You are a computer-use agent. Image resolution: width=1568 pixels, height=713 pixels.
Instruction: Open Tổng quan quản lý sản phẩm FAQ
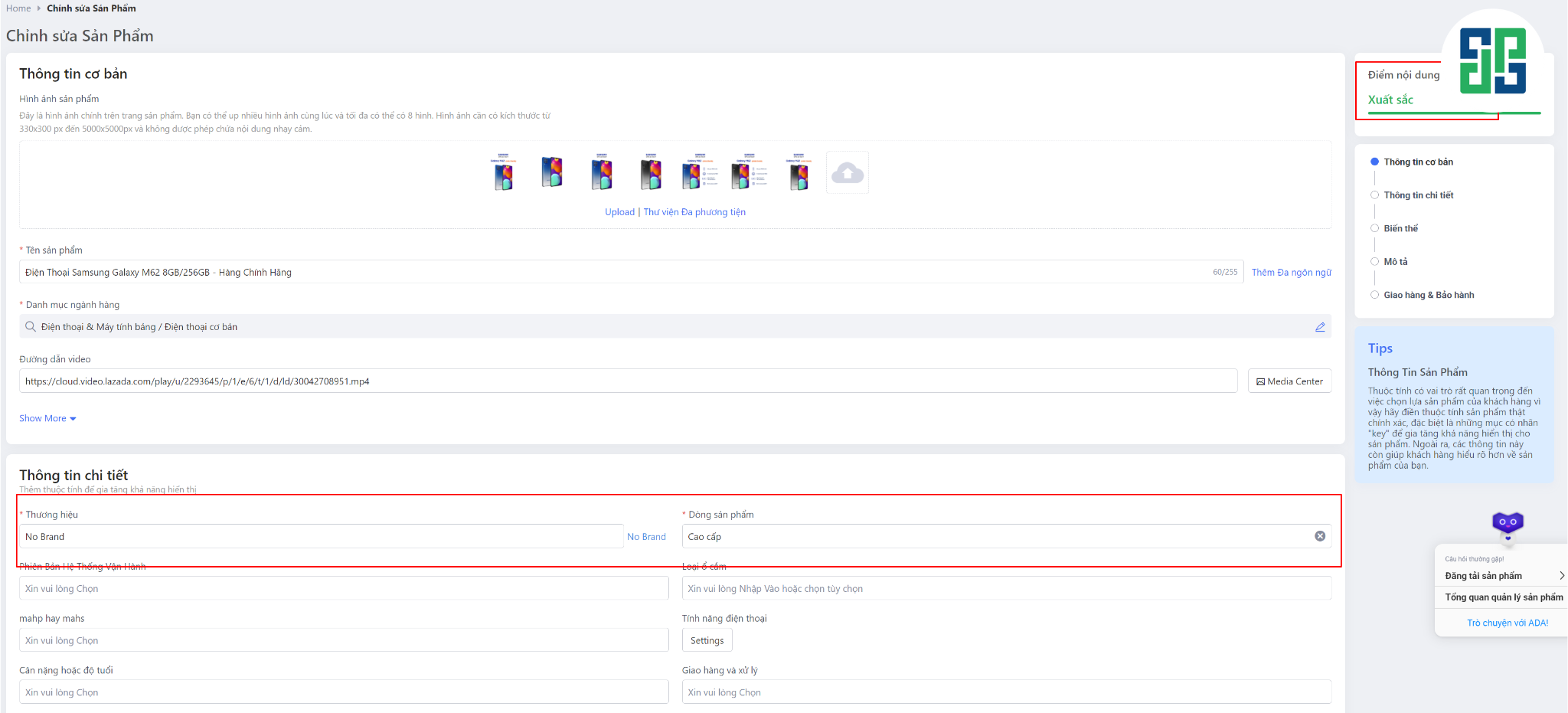[x=1504, y=597]
